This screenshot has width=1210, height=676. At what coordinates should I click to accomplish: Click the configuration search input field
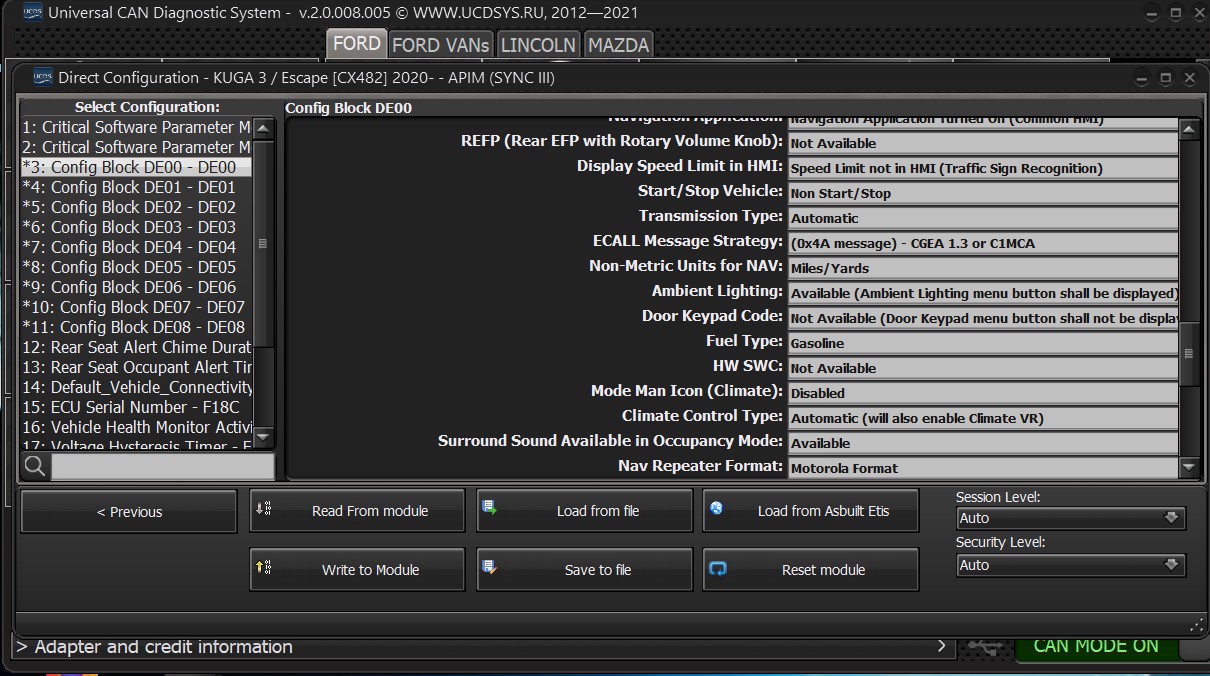pos(162,466)
